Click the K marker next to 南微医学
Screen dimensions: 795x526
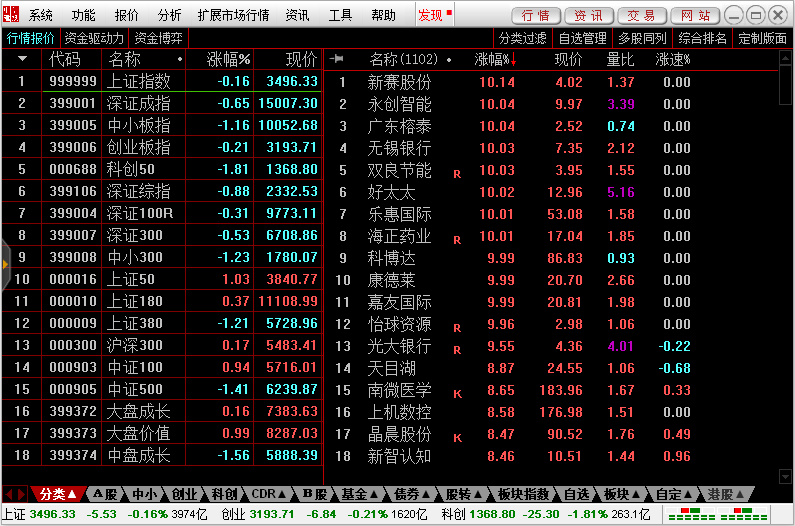click(457, 394)
